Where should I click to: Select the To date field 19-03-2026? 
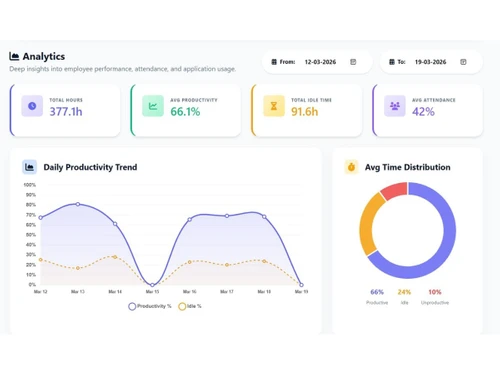pyautogui.click(x=430, y=62)
